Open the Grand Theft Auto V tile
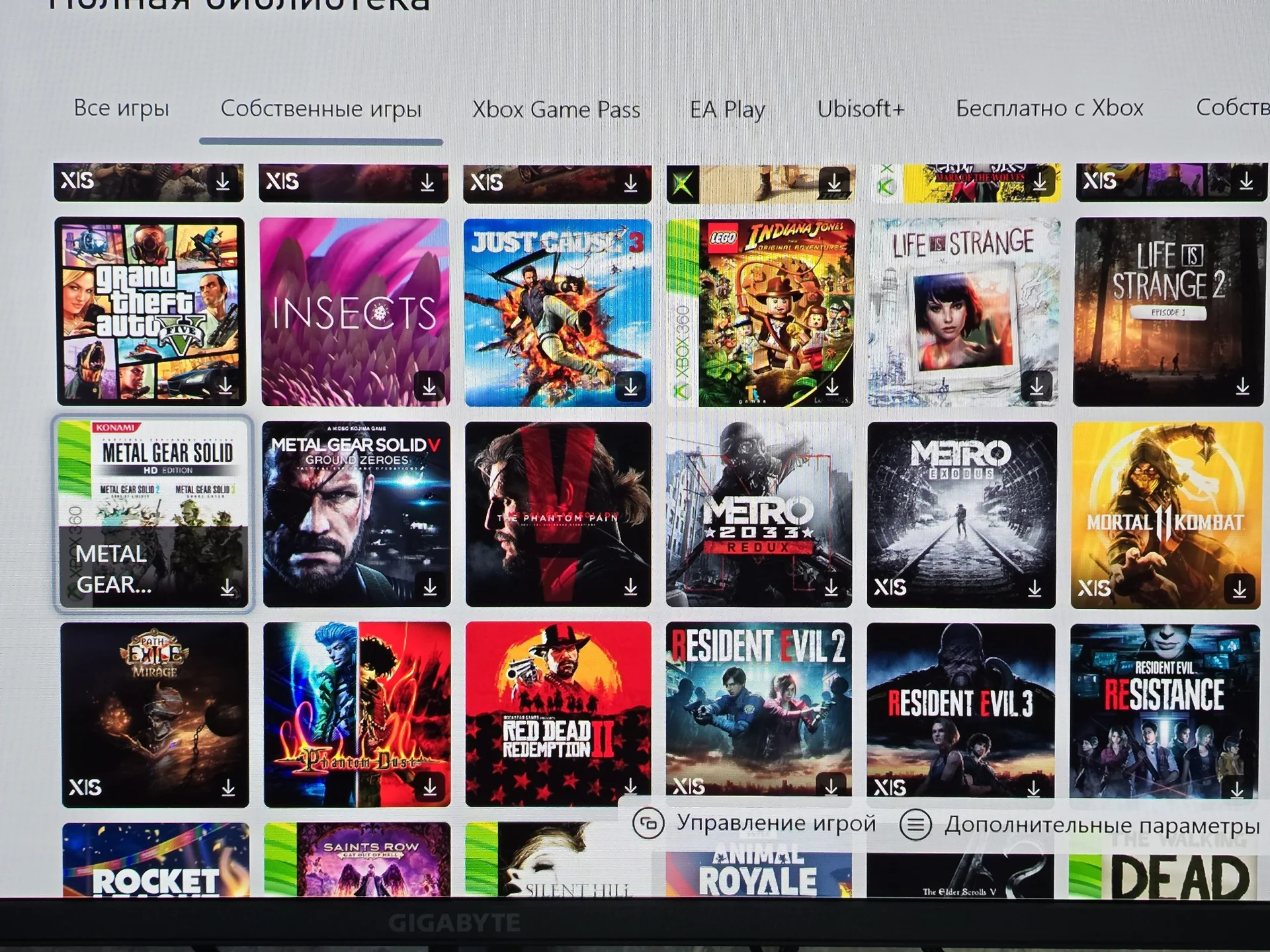The height and width of the screenshot is (952, 1270). (x=151, y=311)
